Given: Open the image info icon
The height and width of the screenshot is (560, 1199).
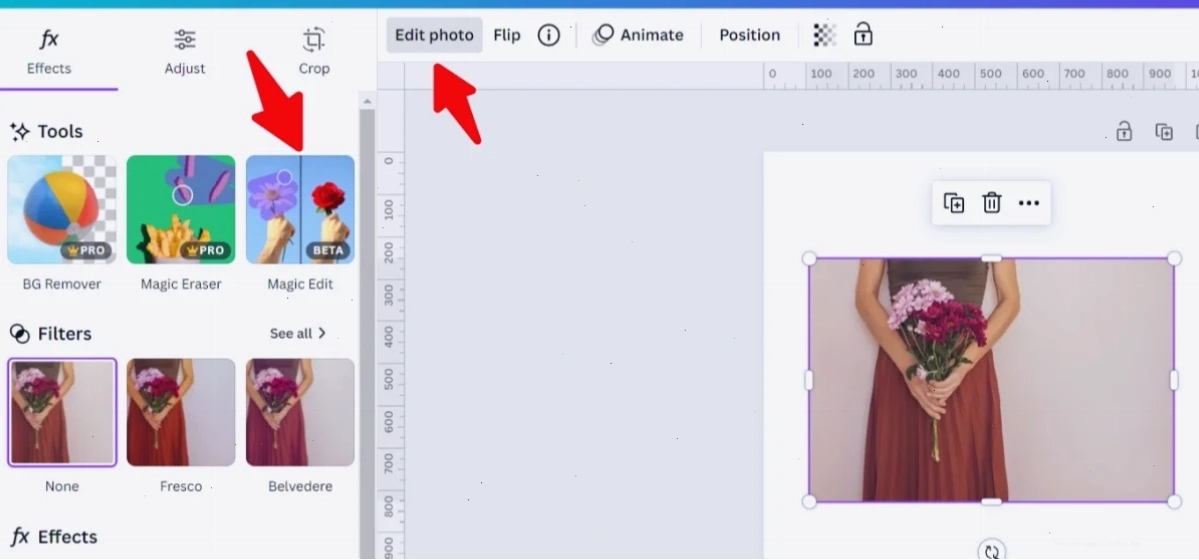Looking at the screenshot, I should click(x=548, y=35).
